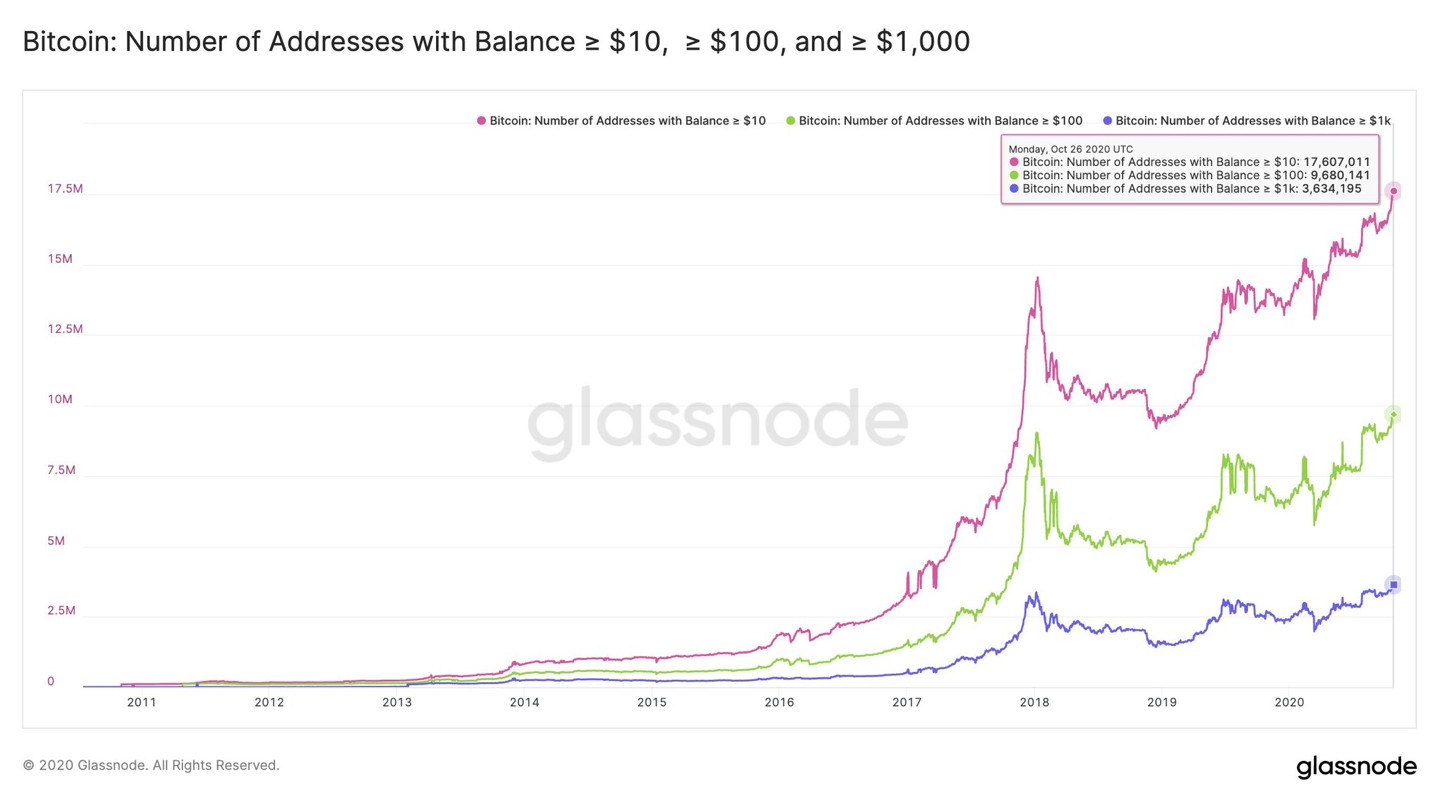Viewport: 1440px width, 804px height.
Task: Click the blue ≥ $1k legend dot
Action: (1107, 121)
